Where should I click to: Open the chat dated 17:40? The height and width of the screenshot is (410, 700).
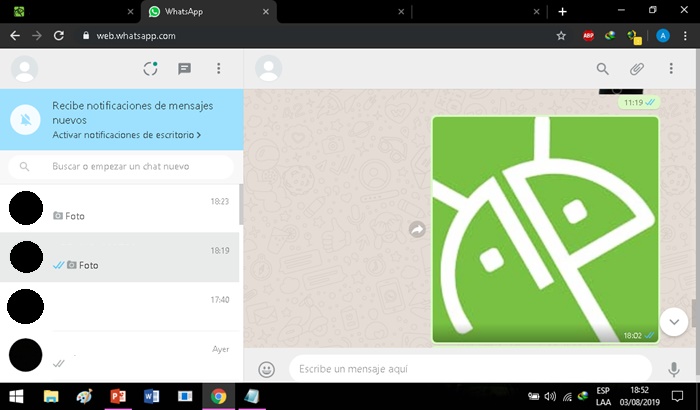120,306
